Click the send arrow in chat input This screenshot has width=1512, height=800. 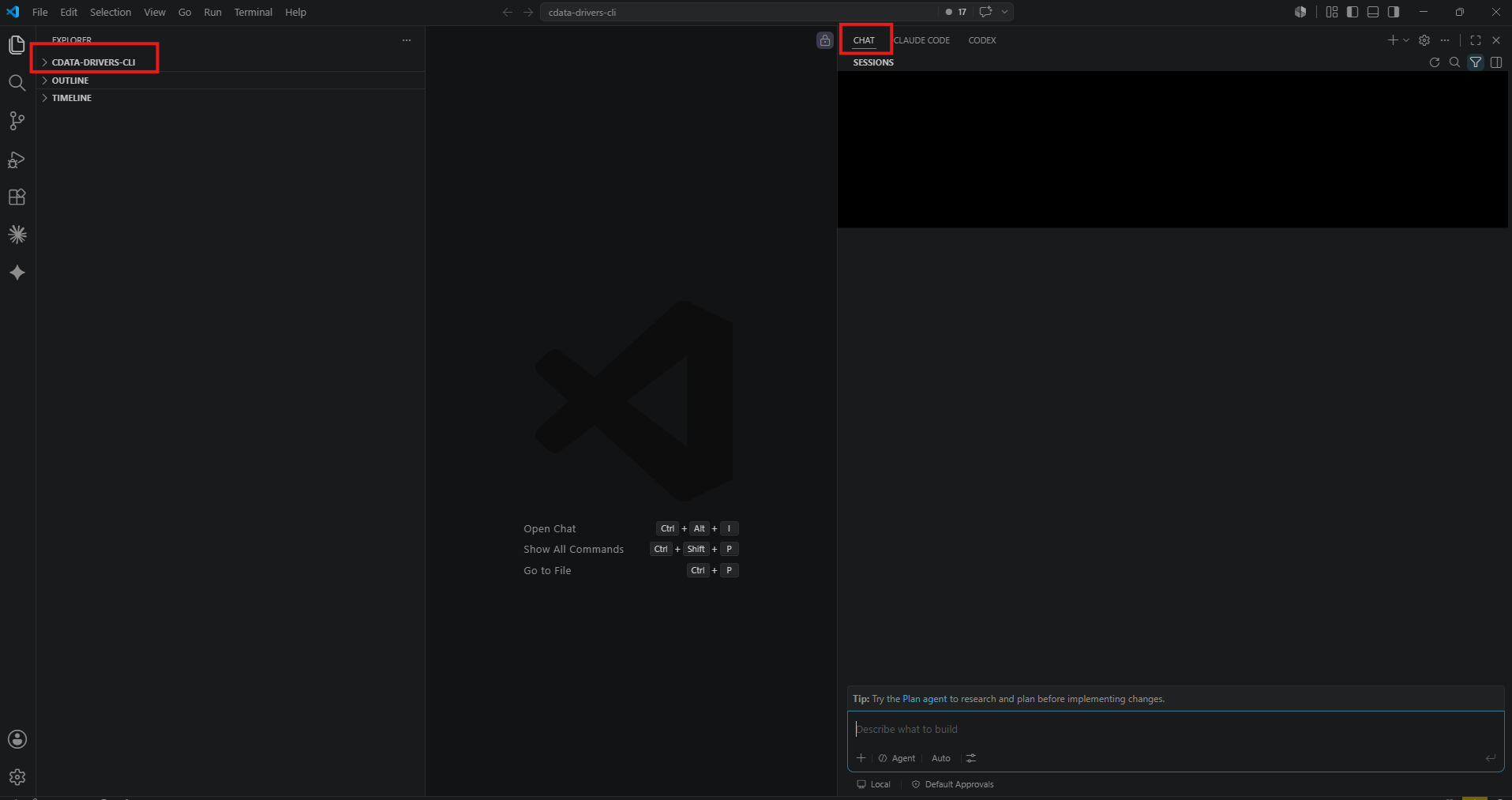point(1491,758)
